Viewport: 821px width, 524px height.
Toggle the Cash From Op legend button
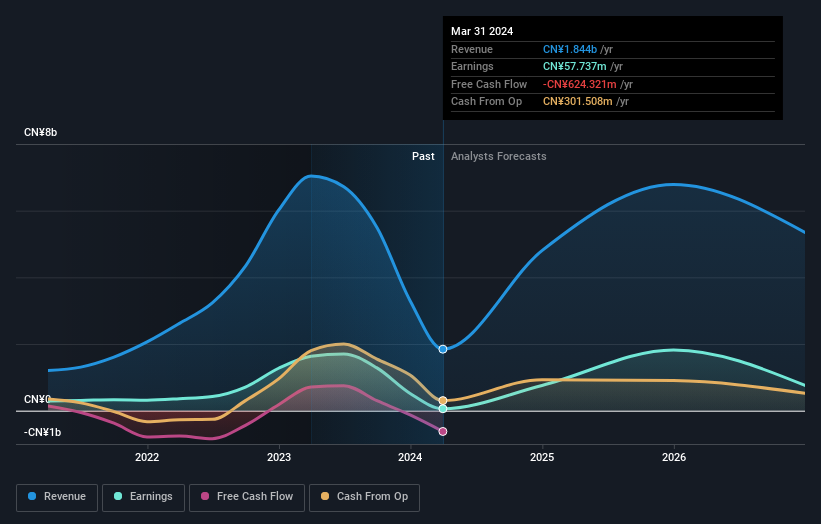point(364,497)
